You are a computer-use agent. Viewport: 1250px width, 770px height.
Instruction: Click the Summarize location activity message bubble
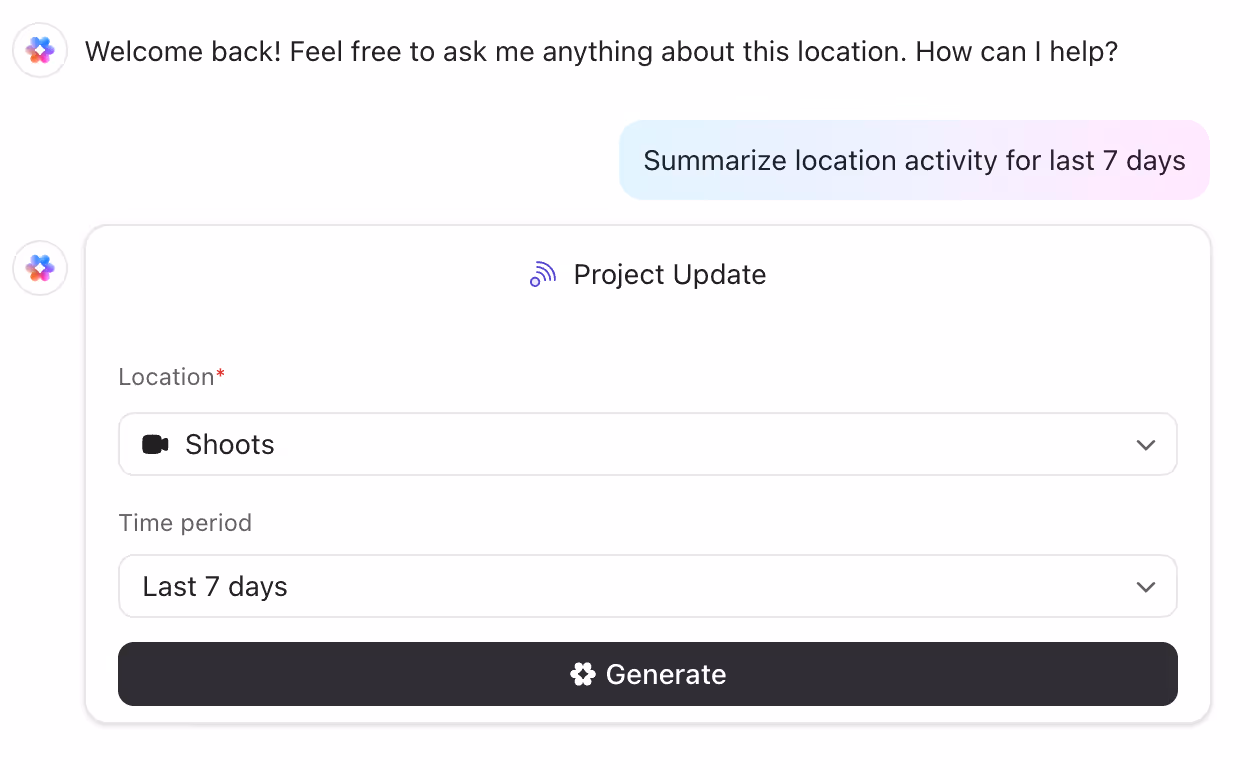click(914, 160)
